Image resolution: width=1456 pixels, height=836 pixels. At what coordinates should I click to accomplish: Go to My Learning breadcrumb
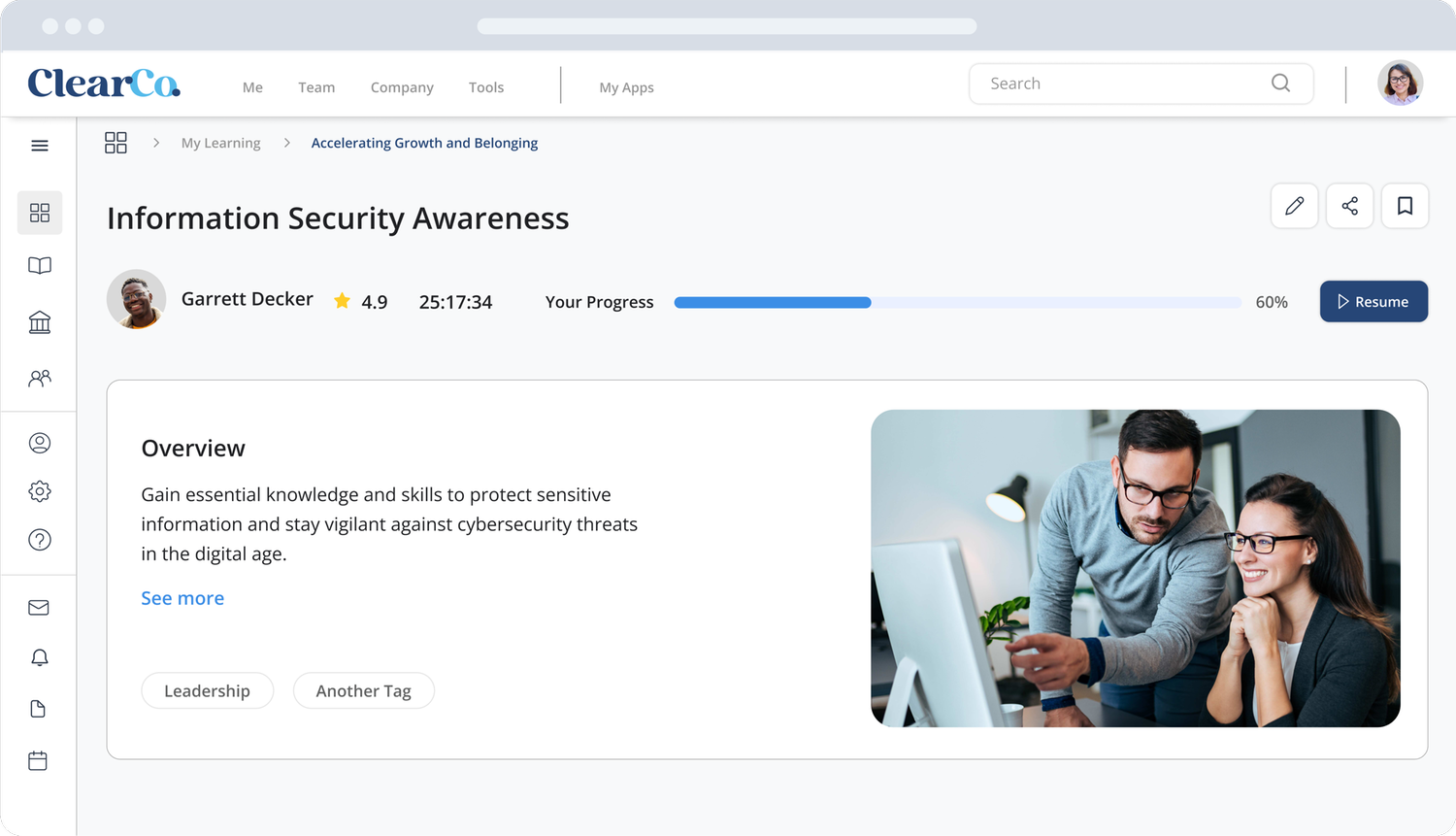tap(221, 143)
